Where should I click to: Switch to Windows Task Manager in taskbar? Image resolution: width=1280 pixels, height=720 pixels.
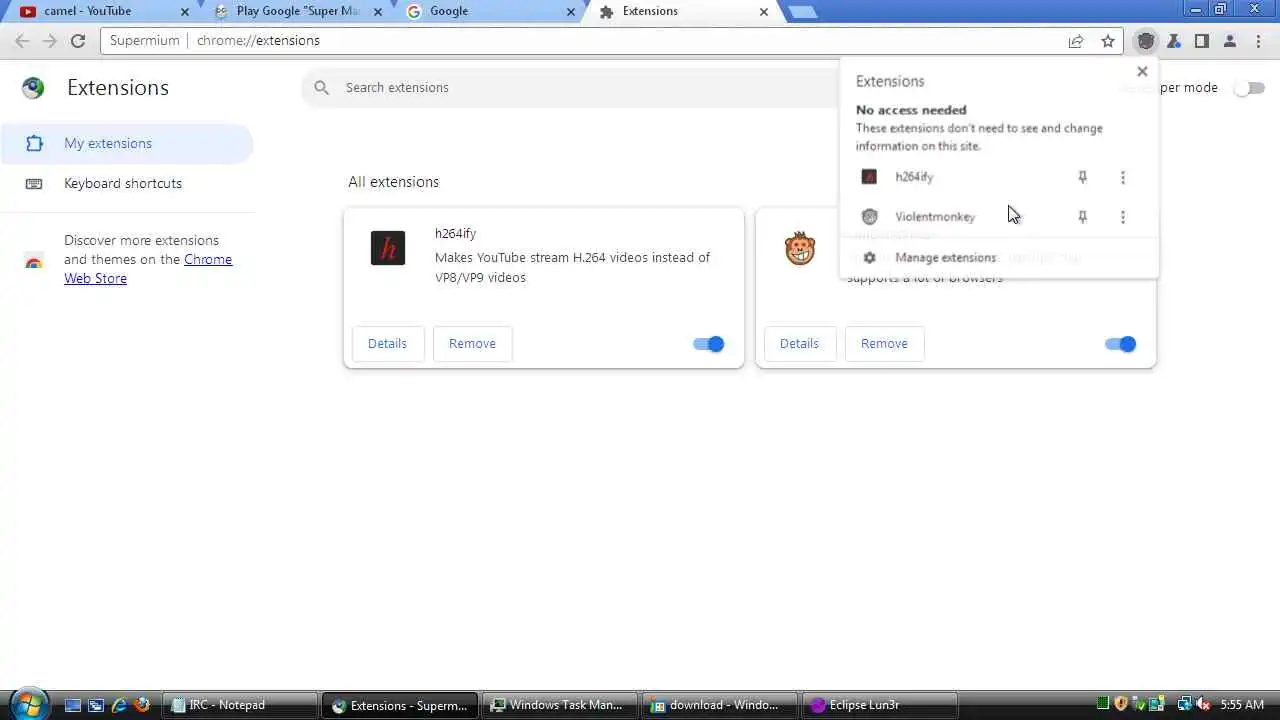560,705
